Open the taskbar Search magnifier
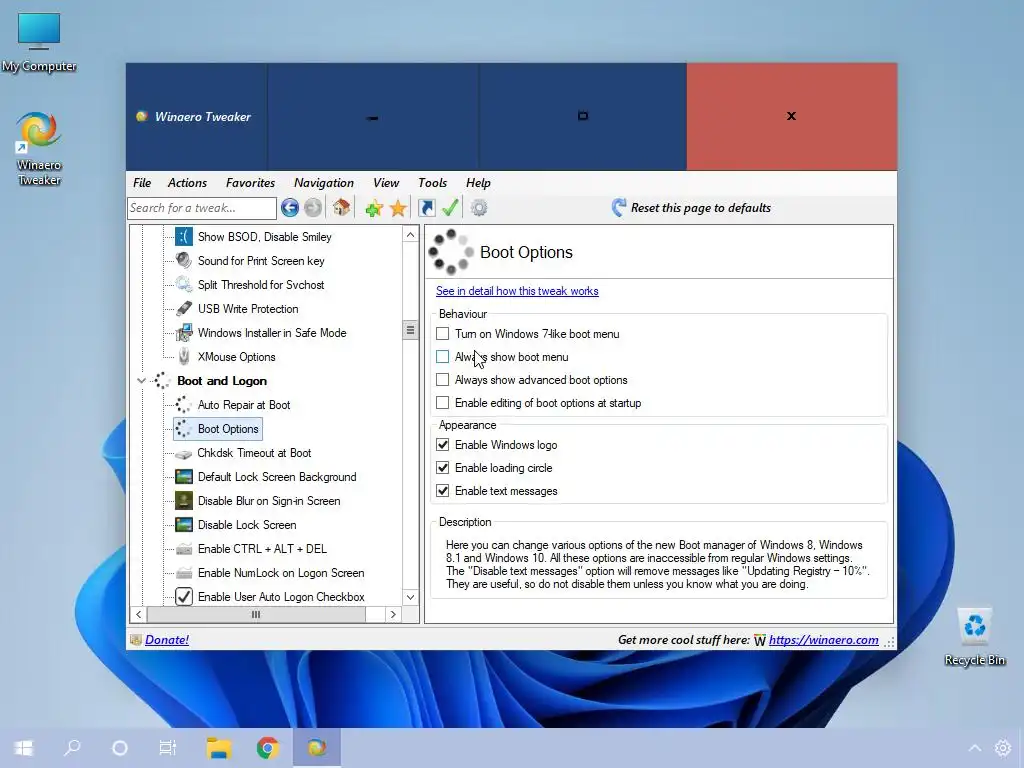 pyautogui.click(x=72, y=747)
